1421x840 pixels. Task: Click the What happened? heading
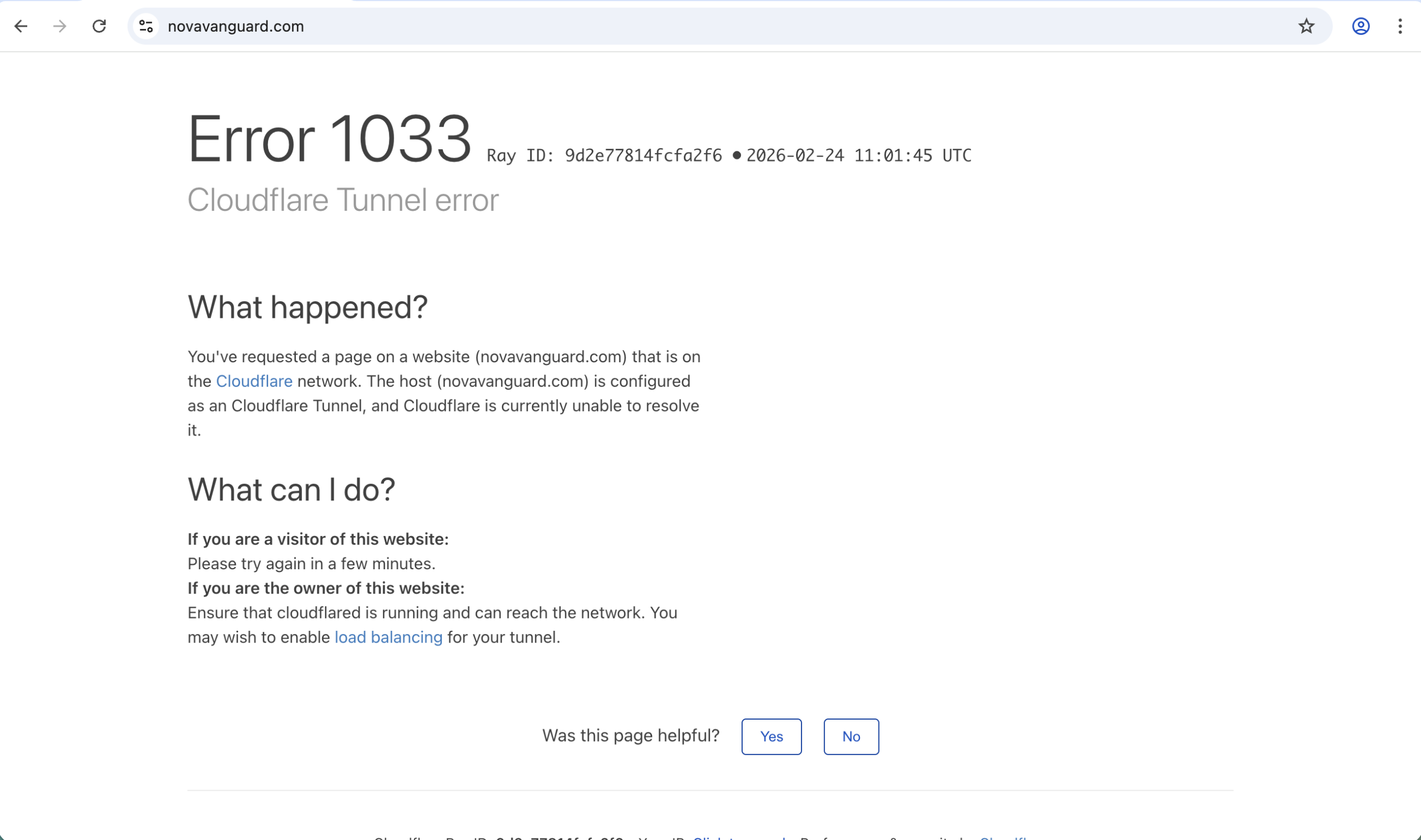[308, 307]
